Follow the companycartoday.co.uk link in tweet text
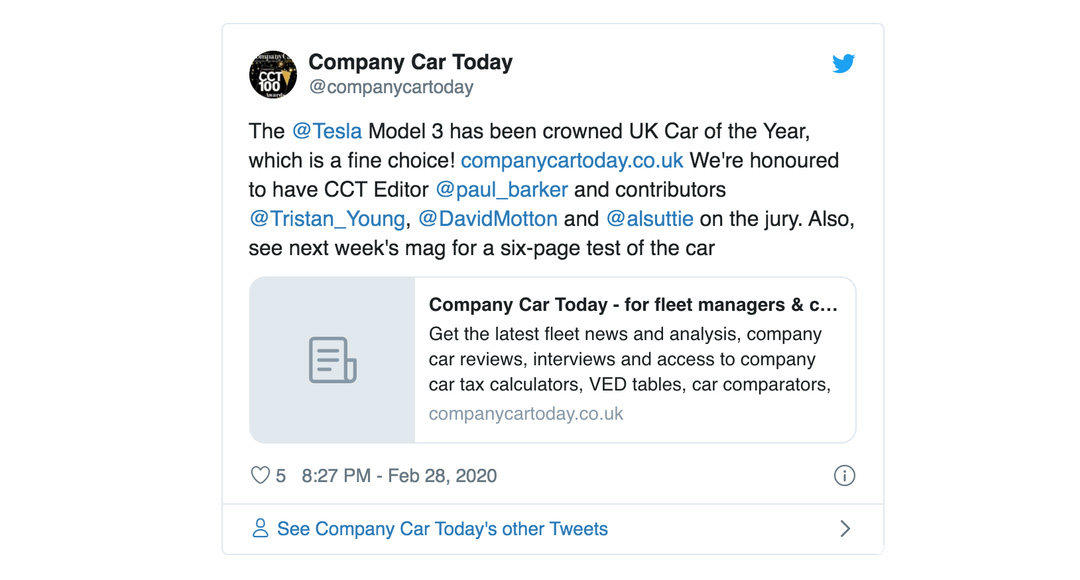This screenshot has height=580, width=1080. (572, 161)
